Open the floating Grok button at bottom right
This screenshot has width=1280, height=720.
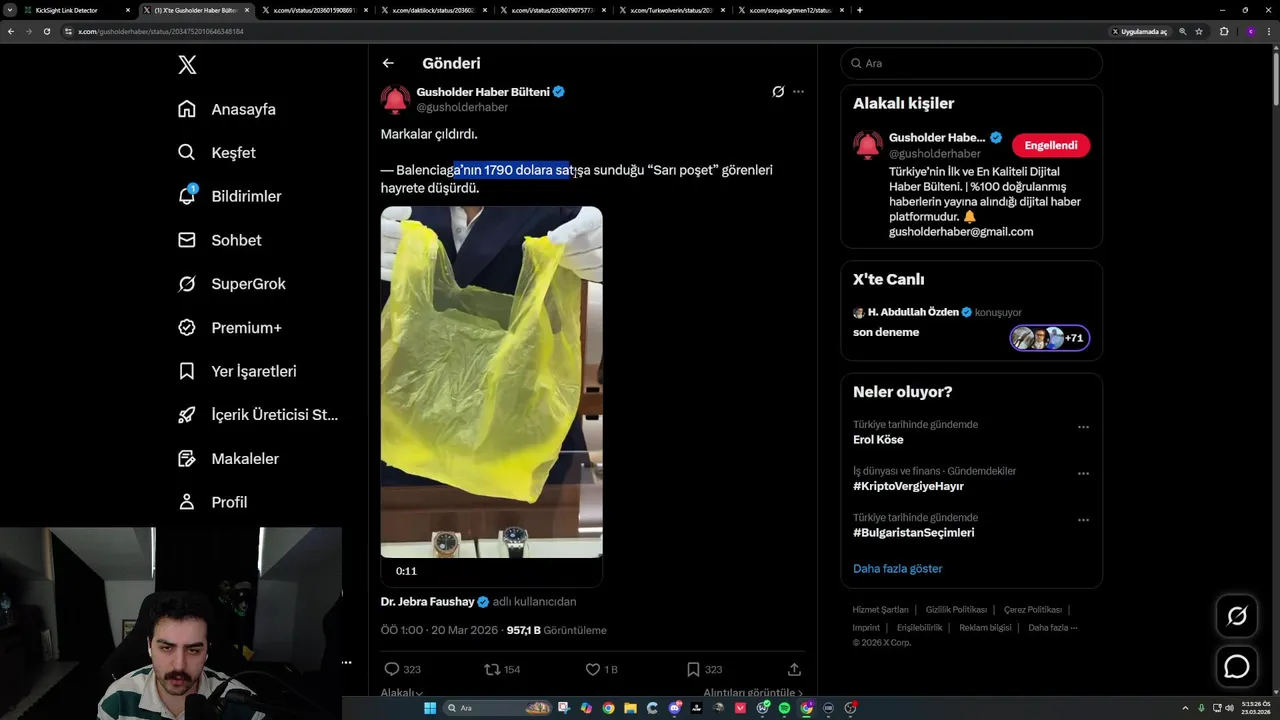click(1237, 616)
